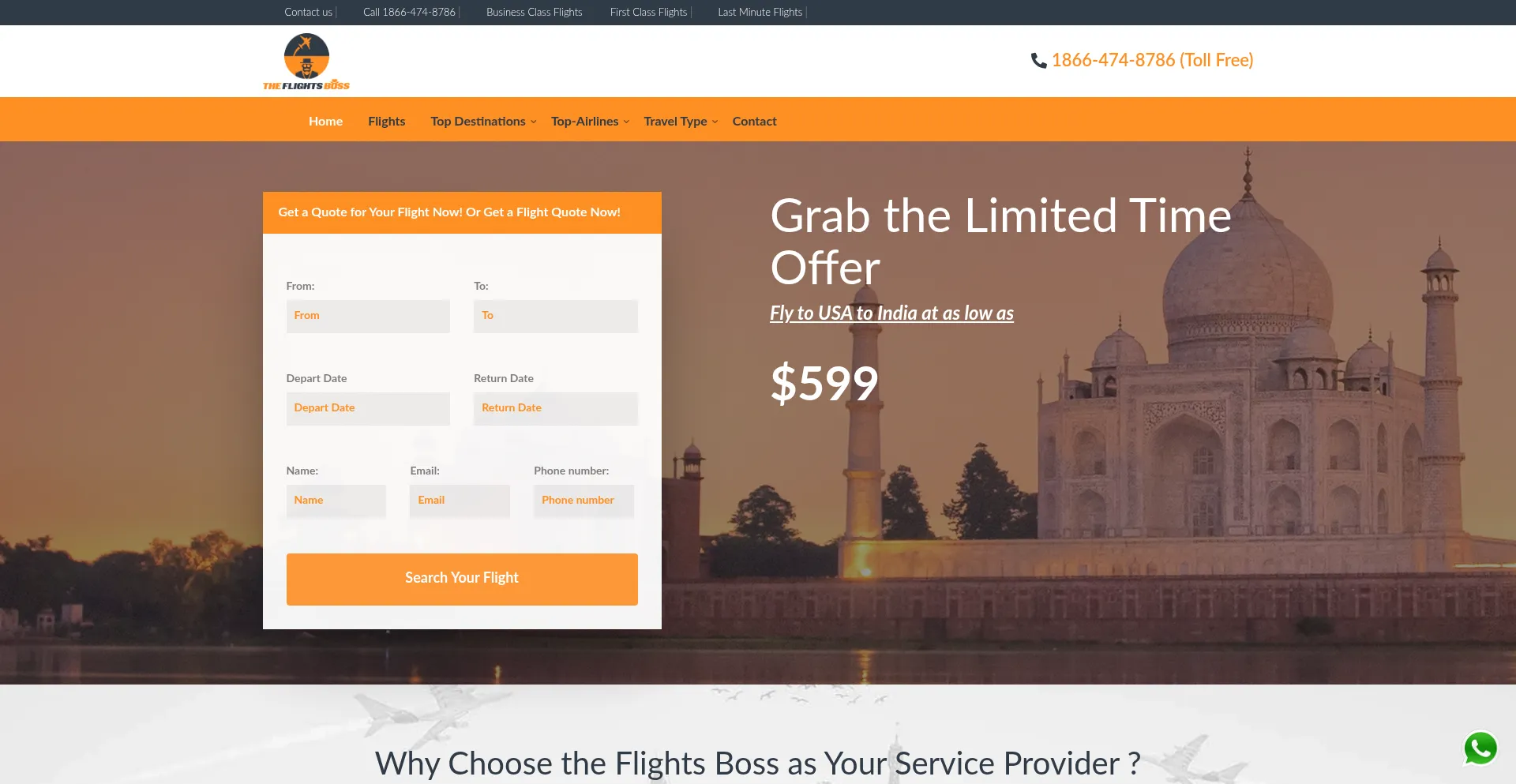Open the Travel Type dropdown
Image resolution: width=1516 pixels, height=784 pixels.
click(x=681, y=121)
